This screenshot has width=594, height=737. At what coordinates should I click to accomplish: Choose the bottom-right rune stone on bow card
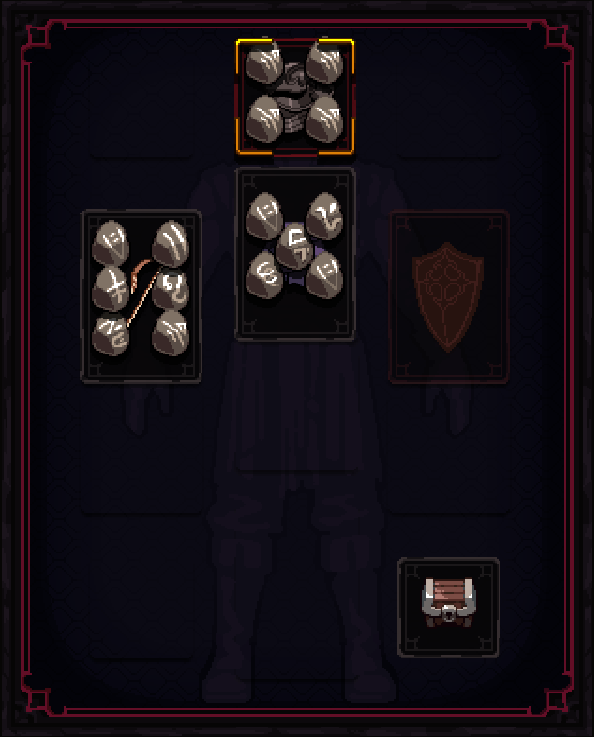[x=171, y=333]
